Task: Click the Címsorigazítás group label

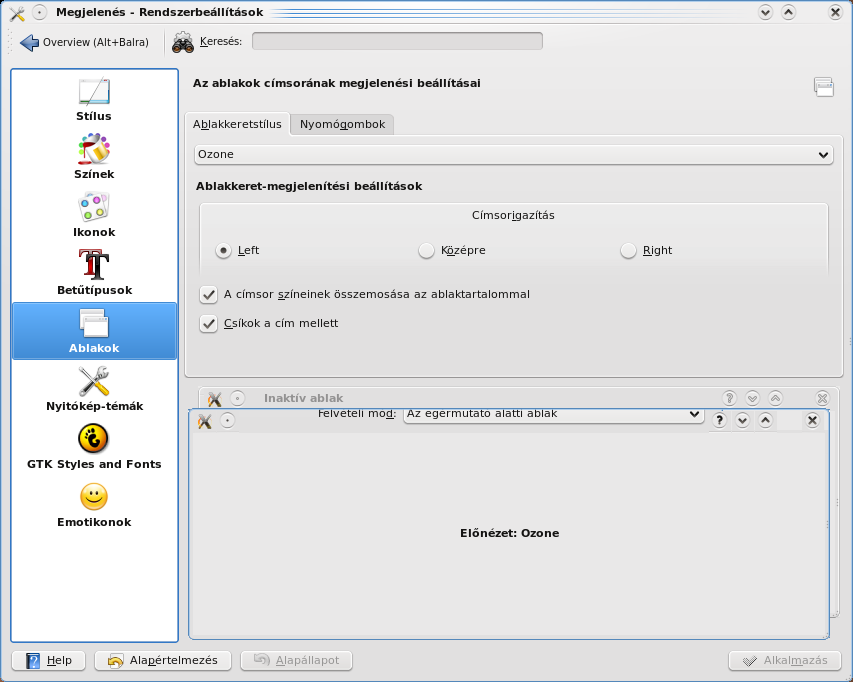Action: (513, 215)
